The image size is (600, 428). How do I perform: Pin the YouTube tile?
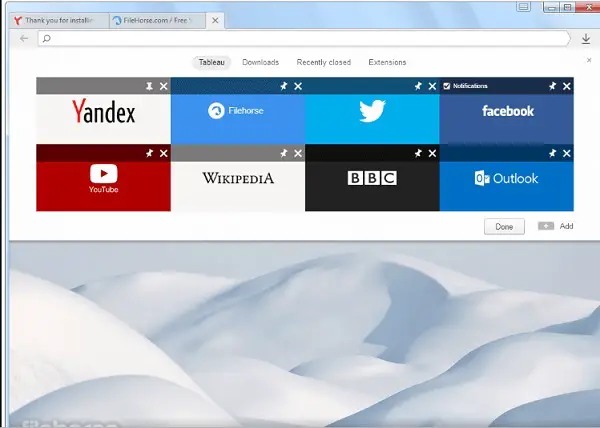[x=149, y=153]
